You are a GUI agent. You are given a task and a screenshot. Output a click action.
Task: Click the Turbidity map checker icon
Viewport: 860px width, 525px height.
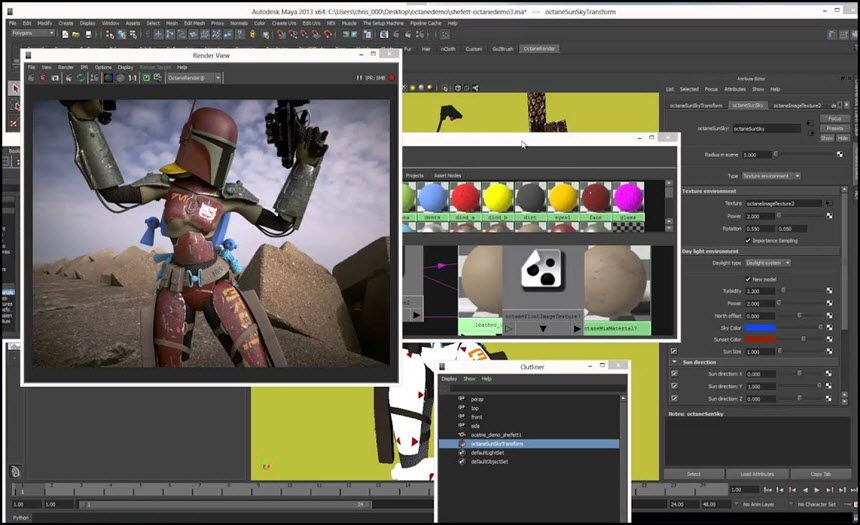[829, 291]
